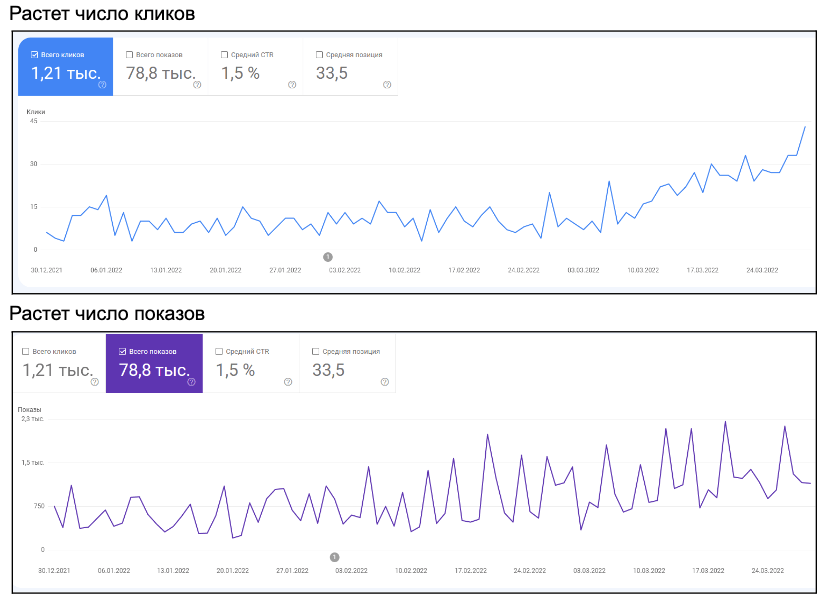Check Средняя позиция checkbox in clicks chart panel
This screenshot has height=609, width=831.
tap(319, 55)
